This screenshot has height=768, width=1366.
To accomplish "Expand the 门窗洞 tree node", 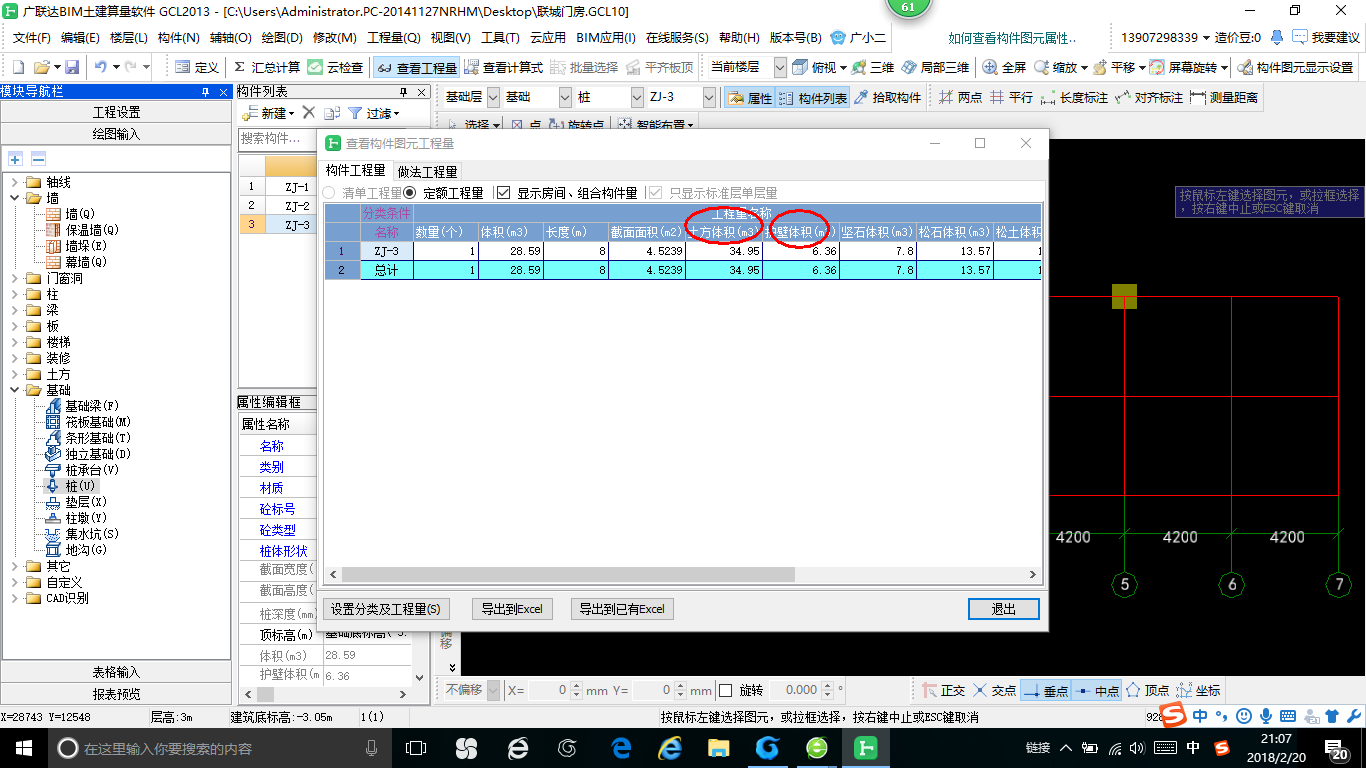I will tap(15, 278).
